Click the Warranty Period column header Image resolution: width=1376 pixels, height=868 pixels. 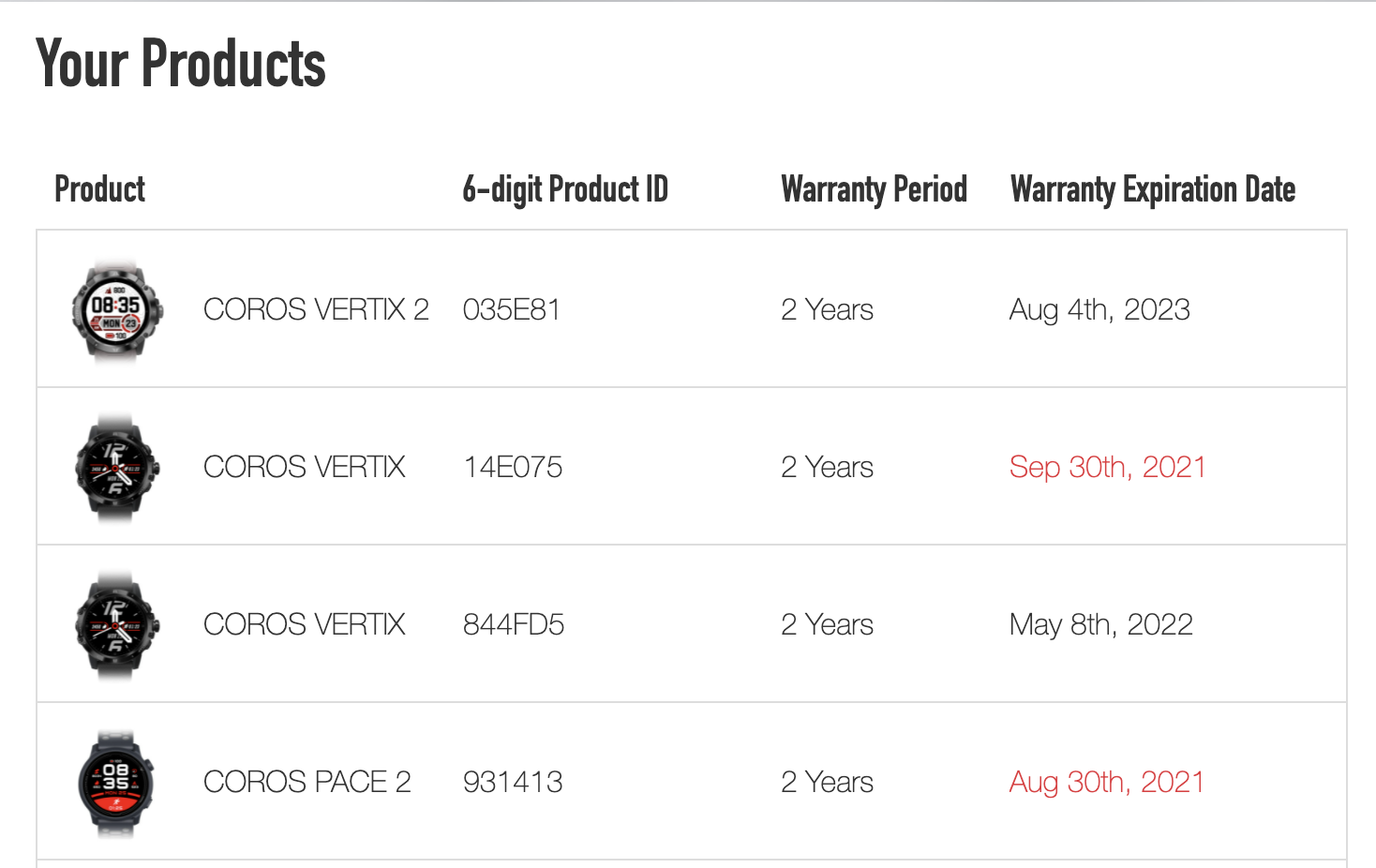click(875, 189)
